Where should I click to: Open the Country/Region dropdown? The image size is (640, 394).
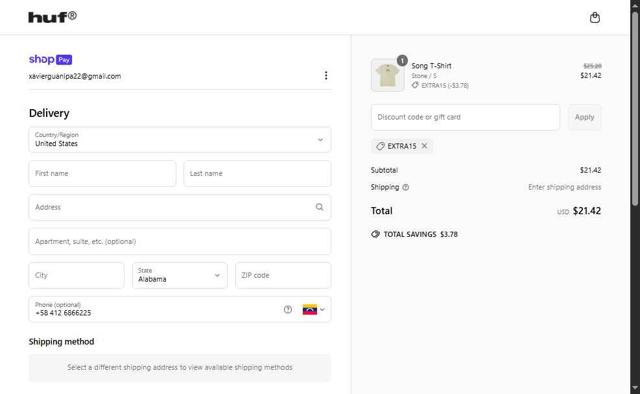pos(180,140)
